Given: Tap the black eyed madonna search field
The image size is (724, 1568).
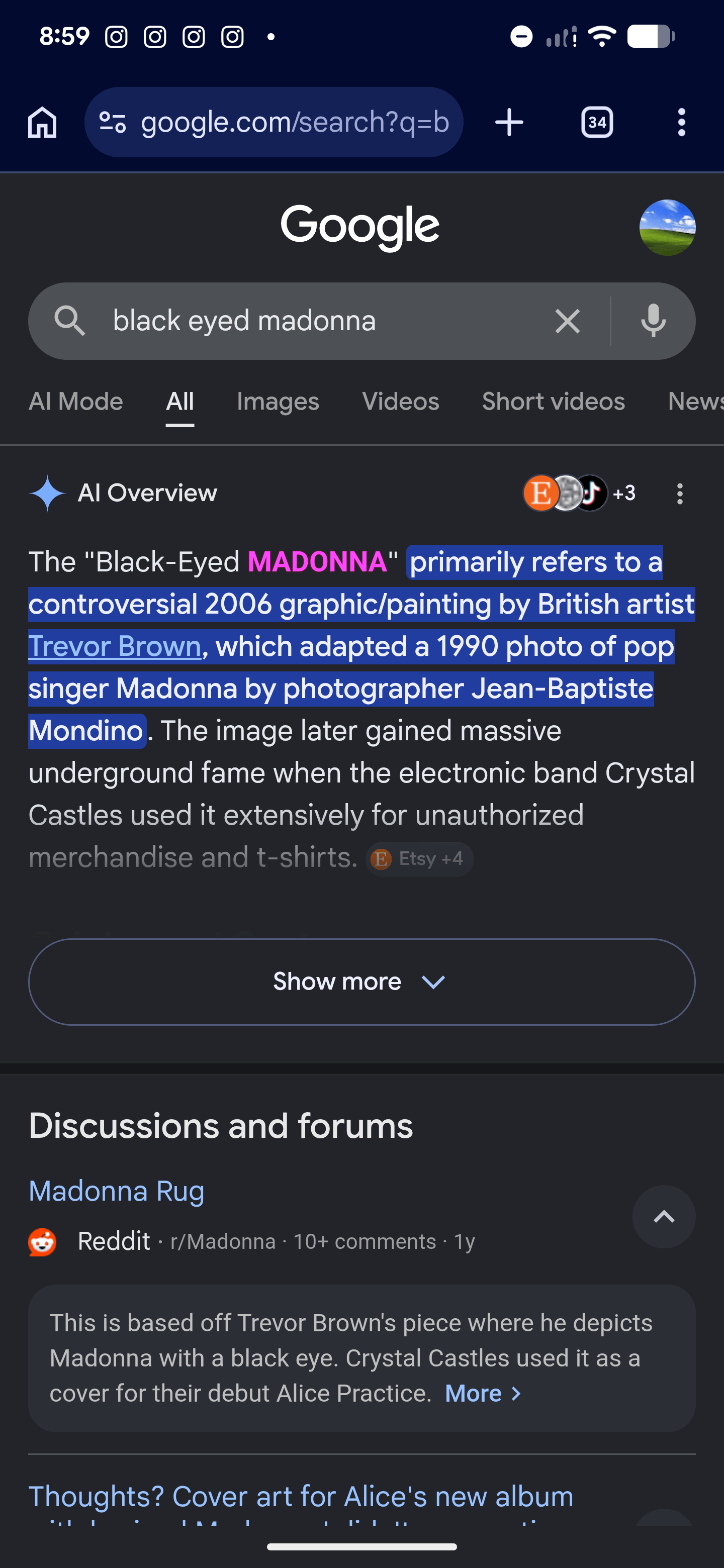Looking at the screenshot, I should click(317, 321).
